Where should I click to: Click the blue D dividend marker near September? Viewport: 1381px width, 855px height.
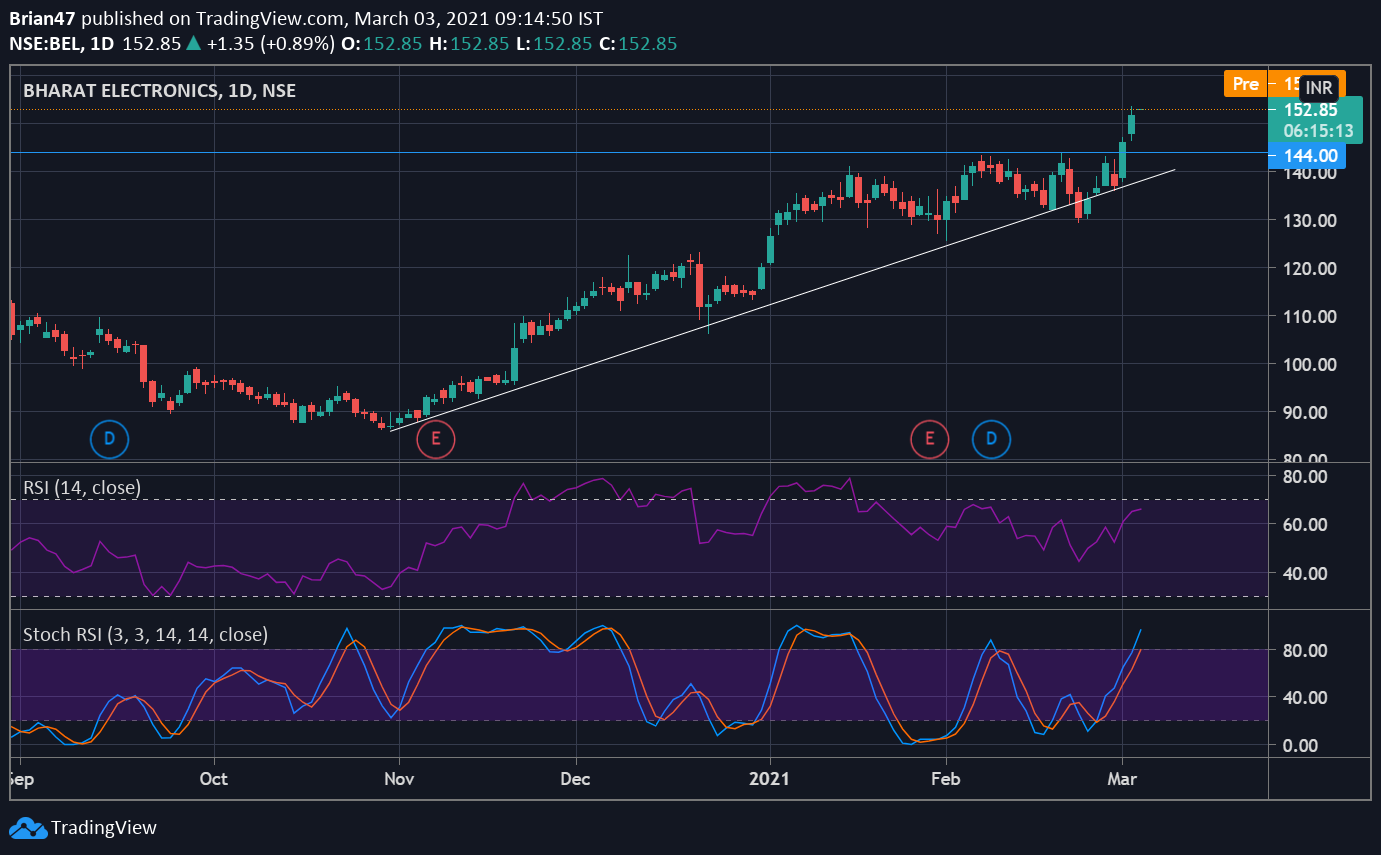click(x=110, y=439)
